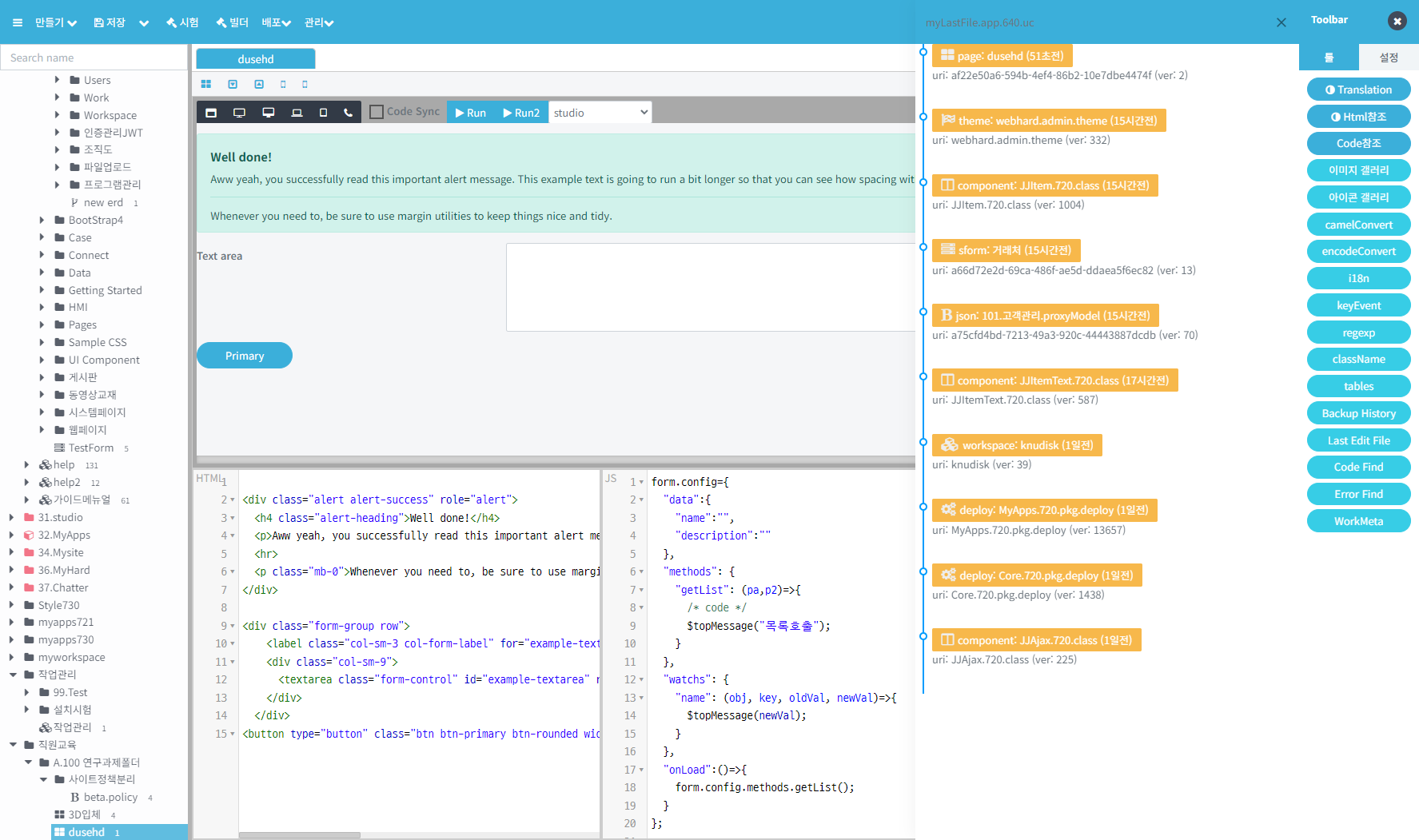Screen dimensions: 1419x840
Task: Open the 시험 menu
Action: (x=182, y=22)
